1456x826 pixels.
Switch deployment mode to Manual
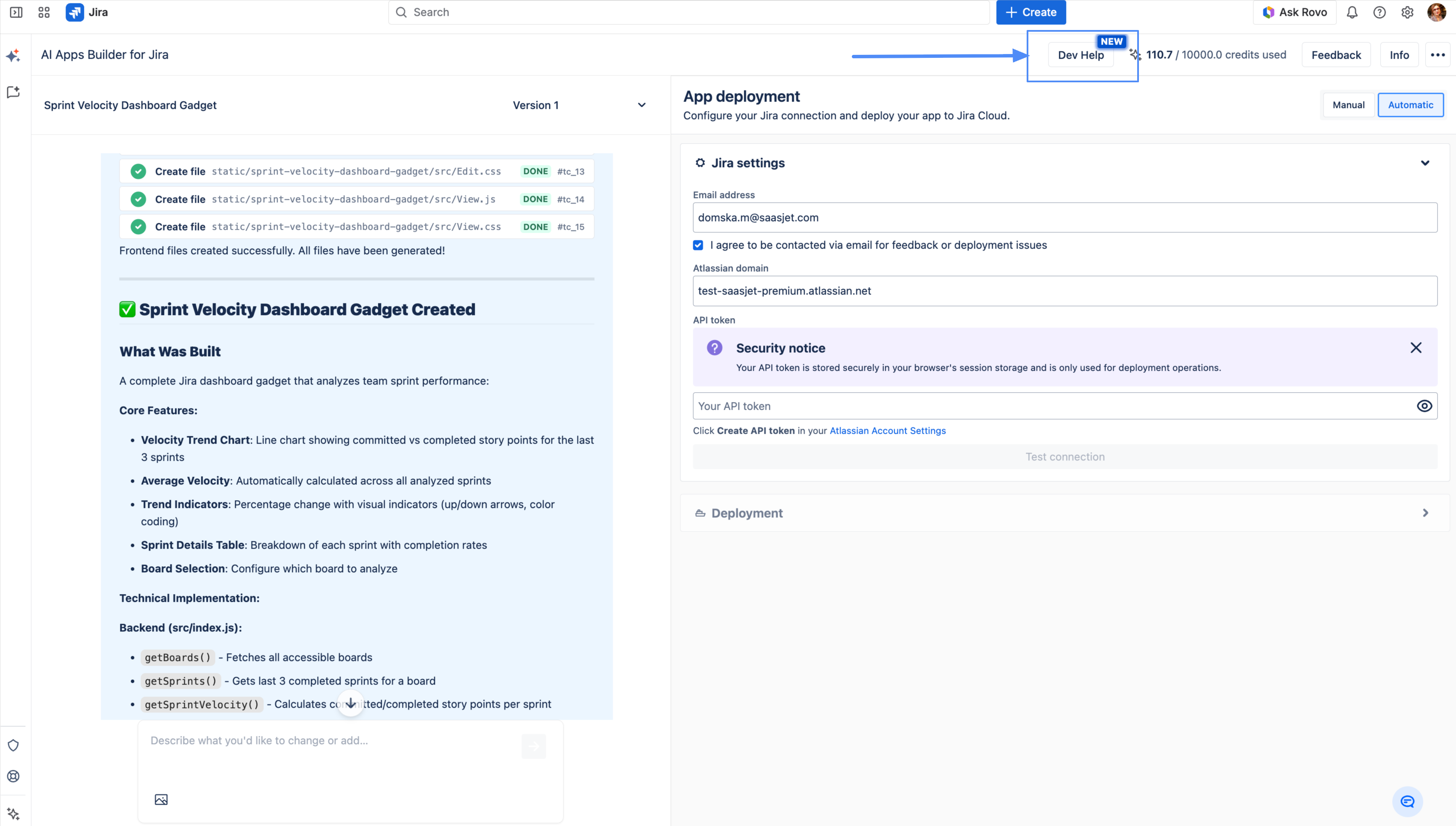1348,105
